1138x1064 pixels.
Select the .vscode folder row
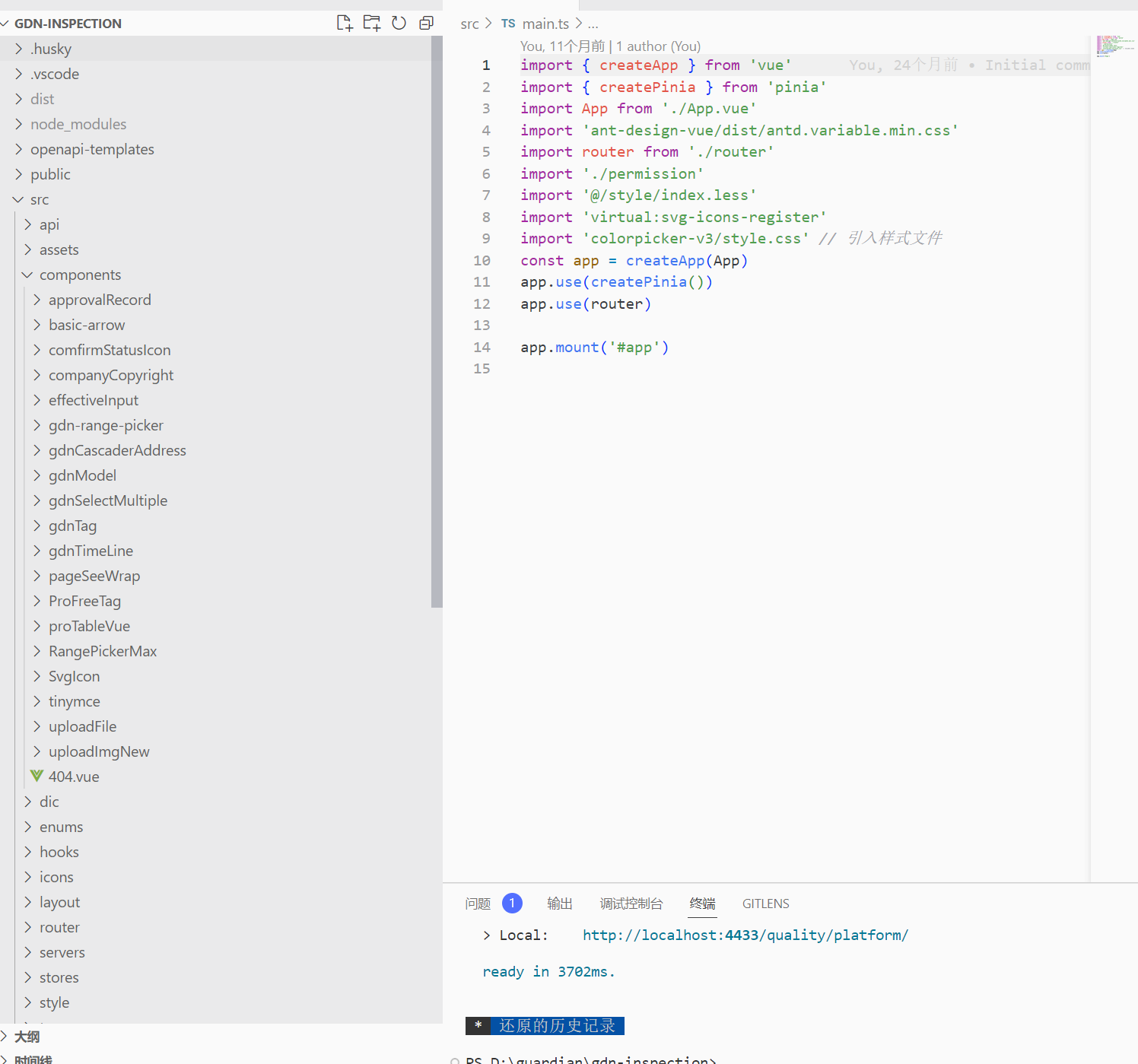(x=215, y=74)
